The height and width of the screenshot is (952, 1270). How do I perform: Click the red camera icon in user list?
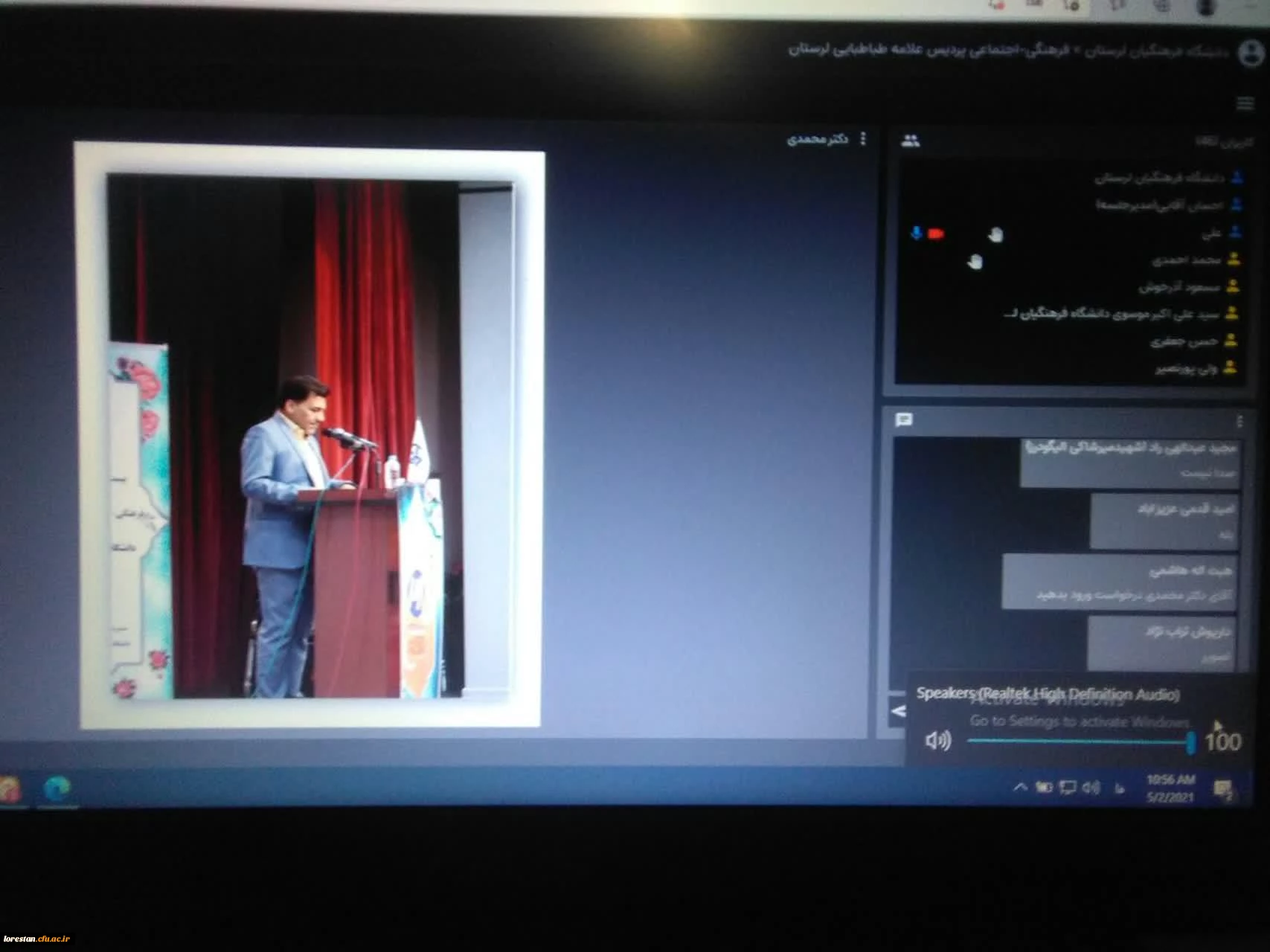point(936,234)
